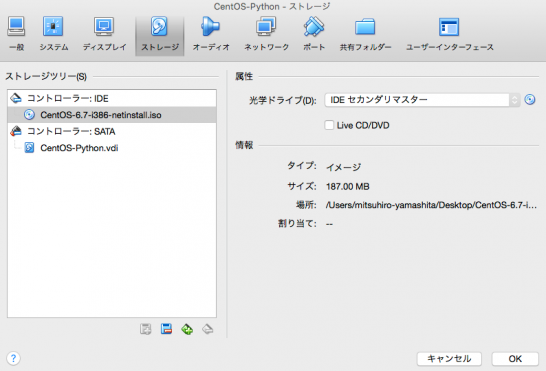Click the 割り当て value showing --
Screen dimensions: 546x371
(329, 224)
